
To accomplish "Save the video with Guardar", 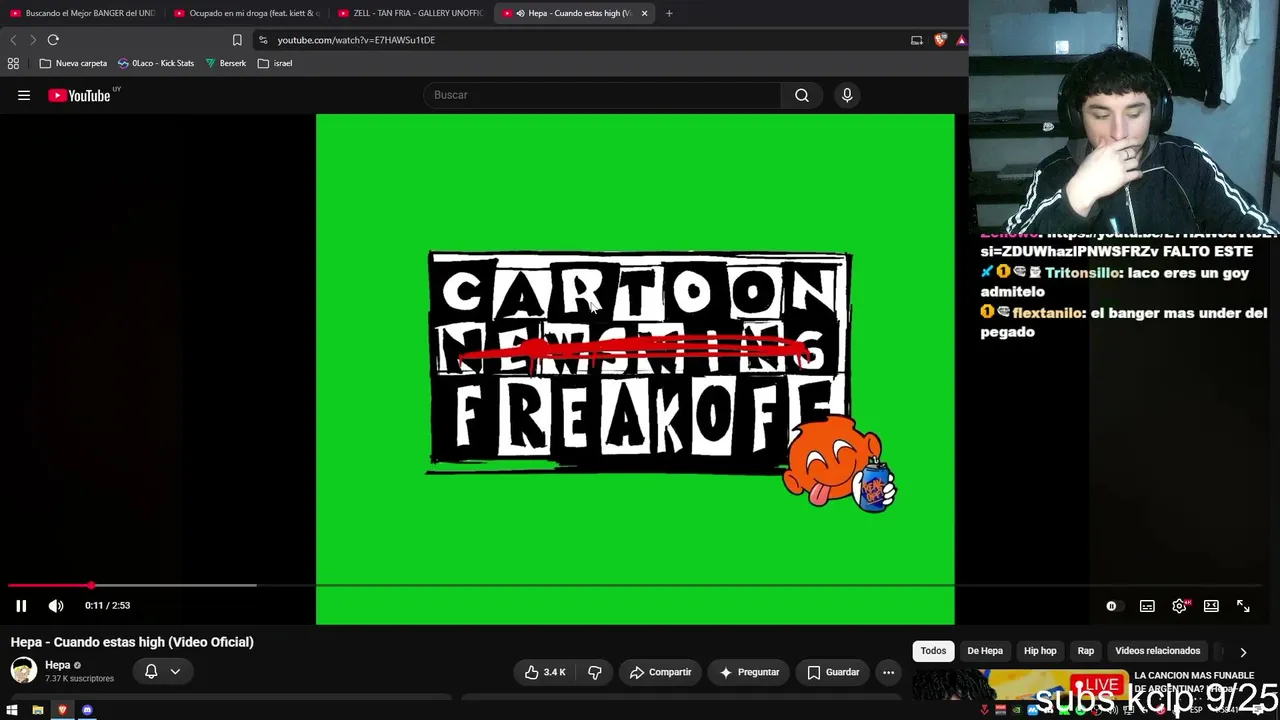I will tap(833, 672).
